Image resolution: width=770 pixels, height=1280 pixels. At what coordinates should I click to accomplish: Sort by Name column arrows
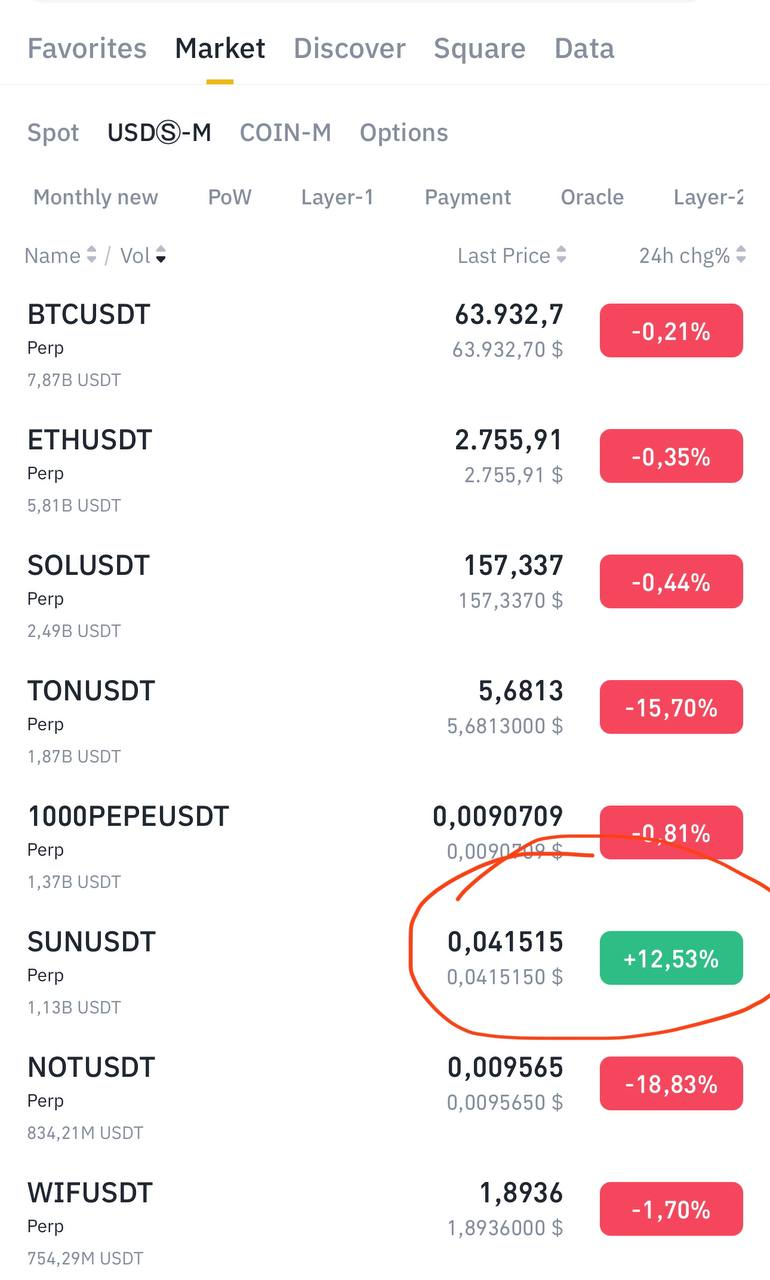tap(91, 256)
